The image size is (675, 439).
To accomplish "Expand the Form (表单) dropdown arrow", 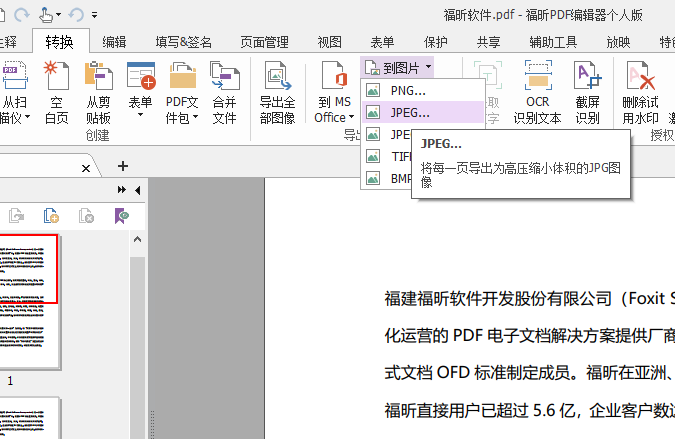I will click(140, 115).
